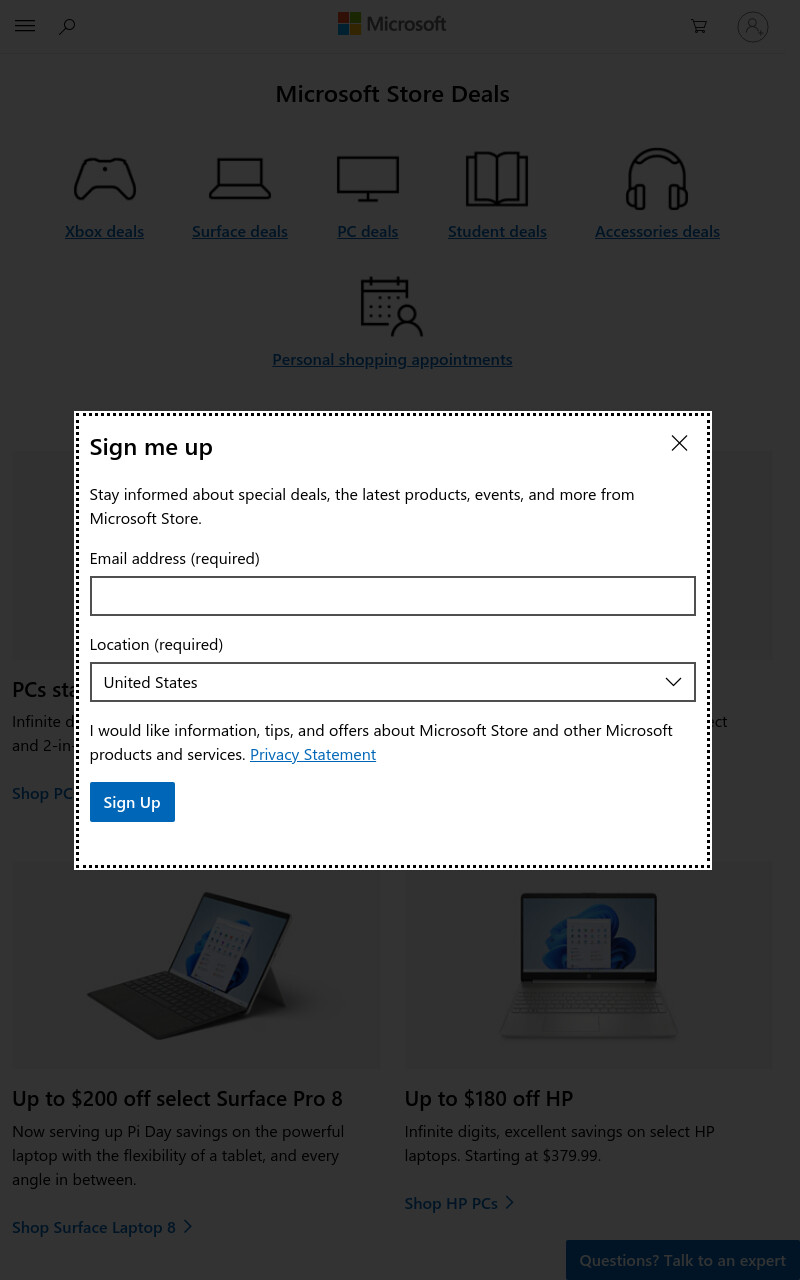Click the Student book icon

[497, 179]
